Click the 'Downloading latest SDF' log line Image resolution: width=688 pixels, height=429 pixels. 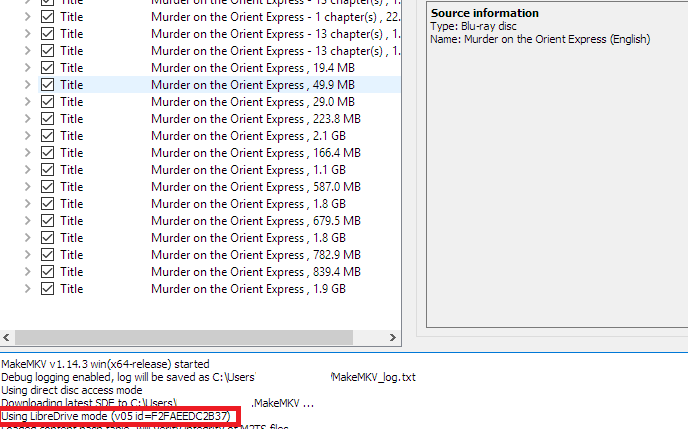(158, 403)
